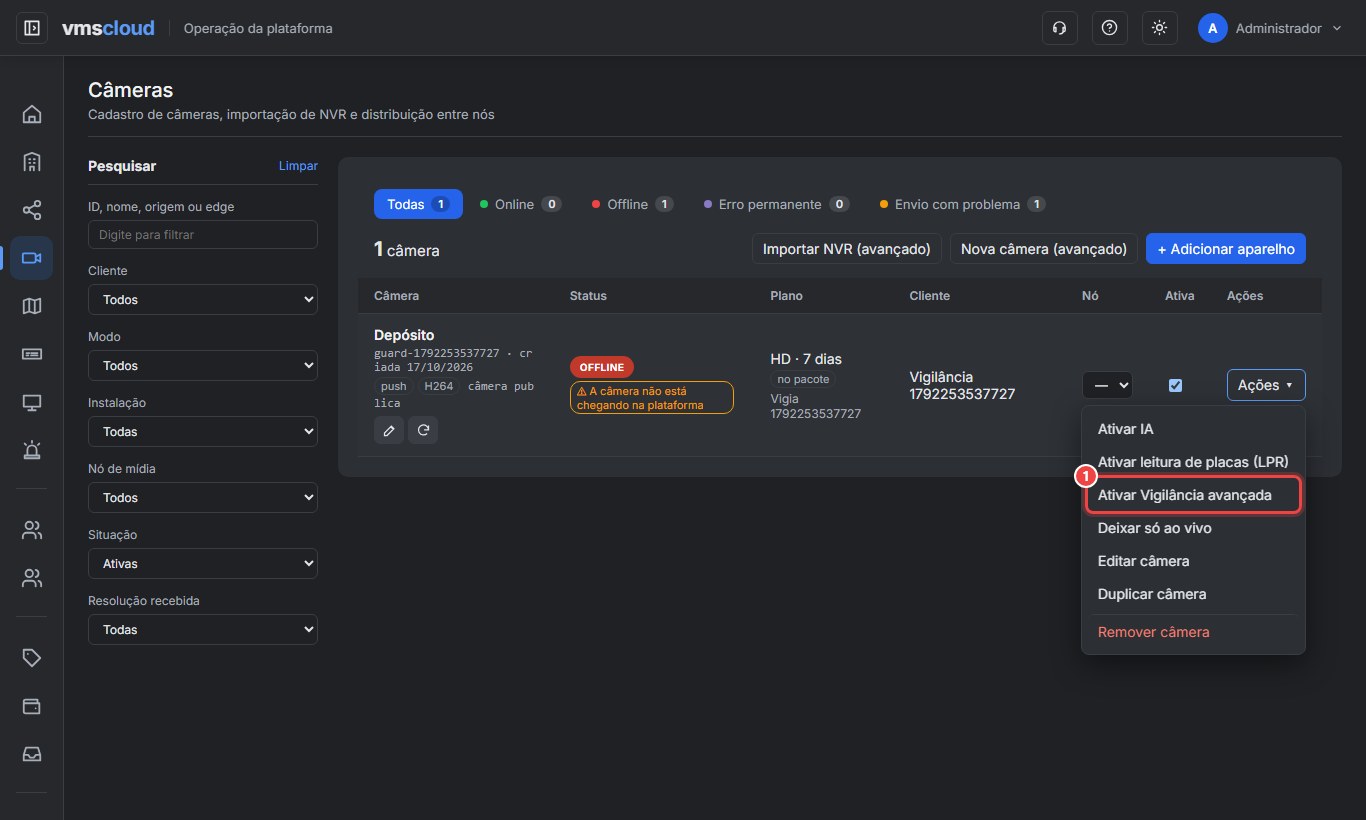Viewport: 1366px width, 820px height.
Task: Open the tag icon in the sidebar
Action: point(32,658)
